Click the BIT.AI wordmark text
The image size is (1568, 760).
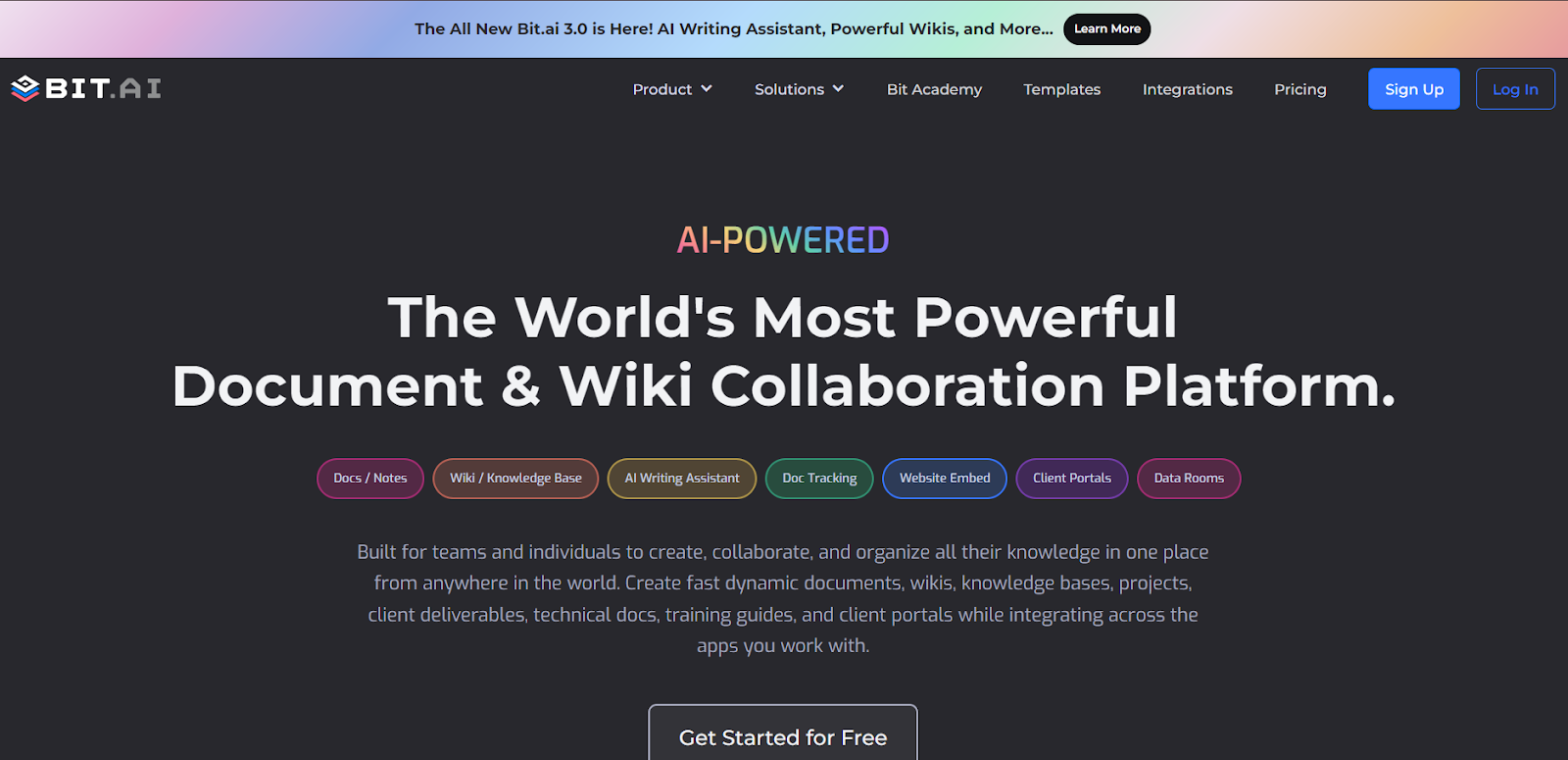click(x=103, y=88)
